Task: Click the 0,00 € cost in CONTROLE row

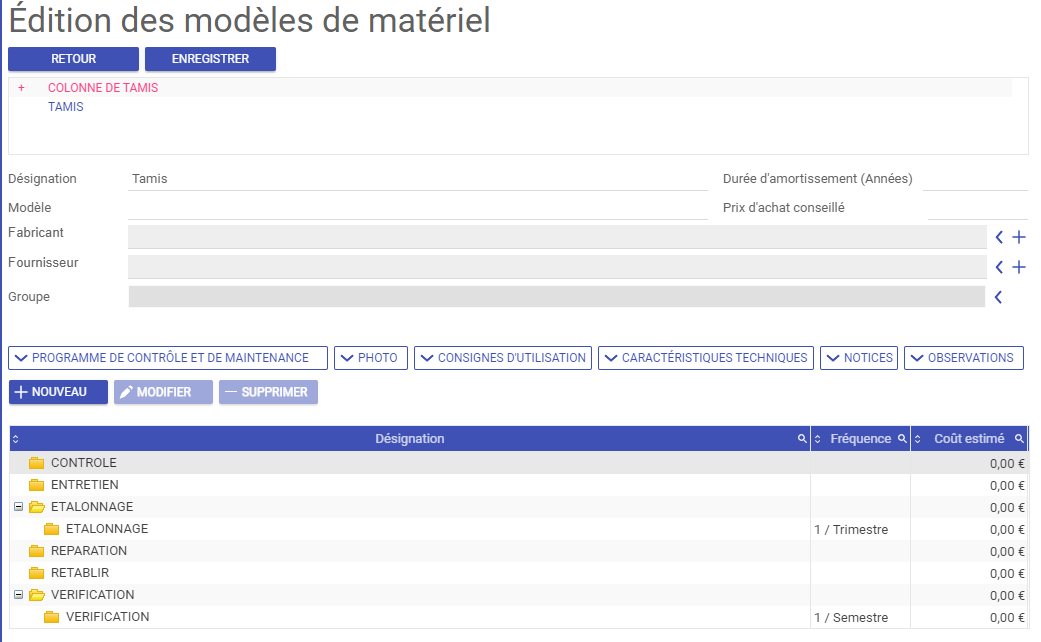Action: 1007,464
